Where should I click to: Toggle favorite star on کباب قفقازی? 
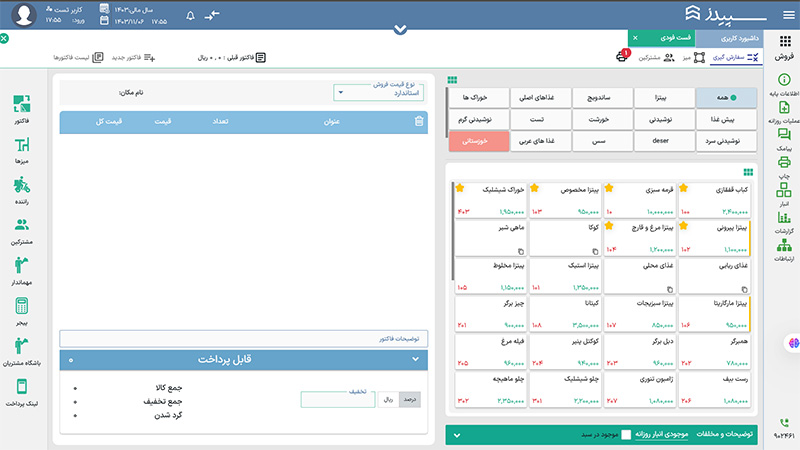pyautogui.click(x=684, y=188)
